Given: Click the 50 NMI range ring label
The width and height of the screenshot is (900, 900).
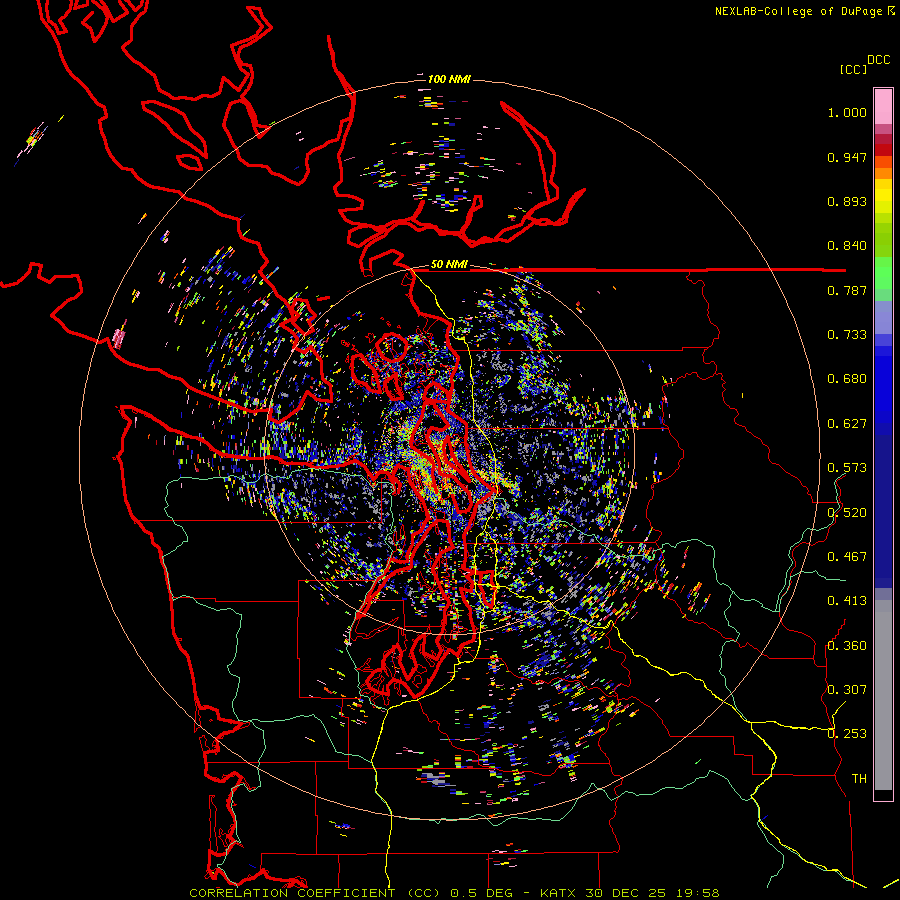Looking at the screenshot, I should 449,265.
